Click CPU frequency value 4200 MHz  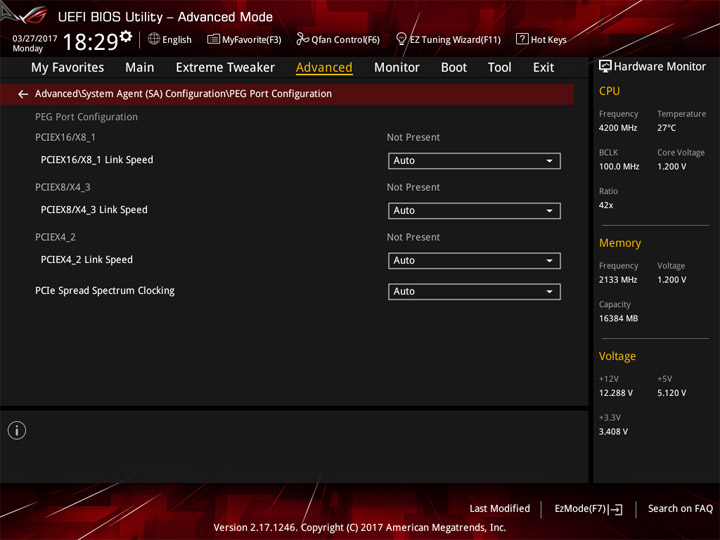618,128
